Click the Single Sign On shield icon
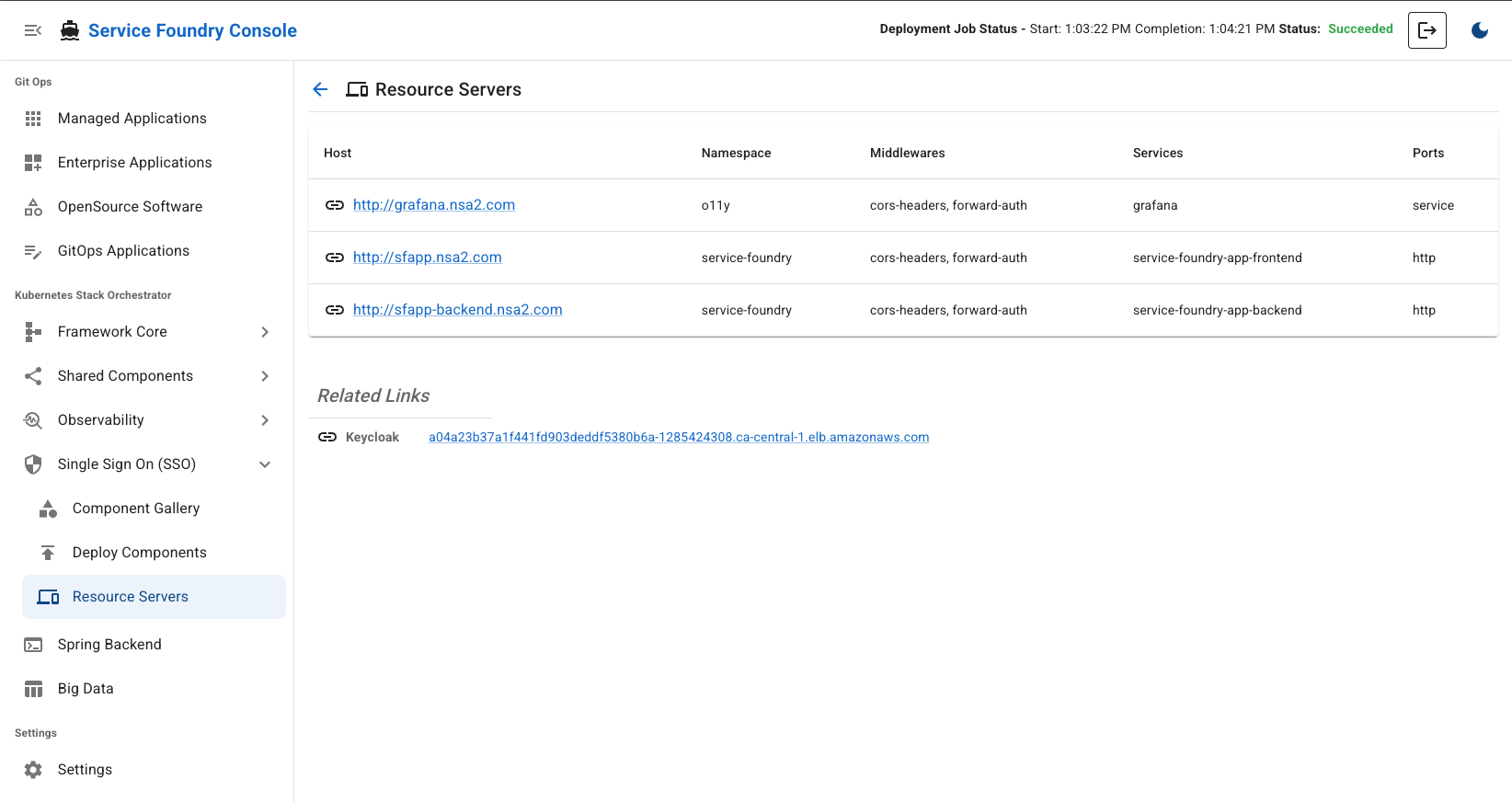1512x802 pixels. [x=33, y=464]
